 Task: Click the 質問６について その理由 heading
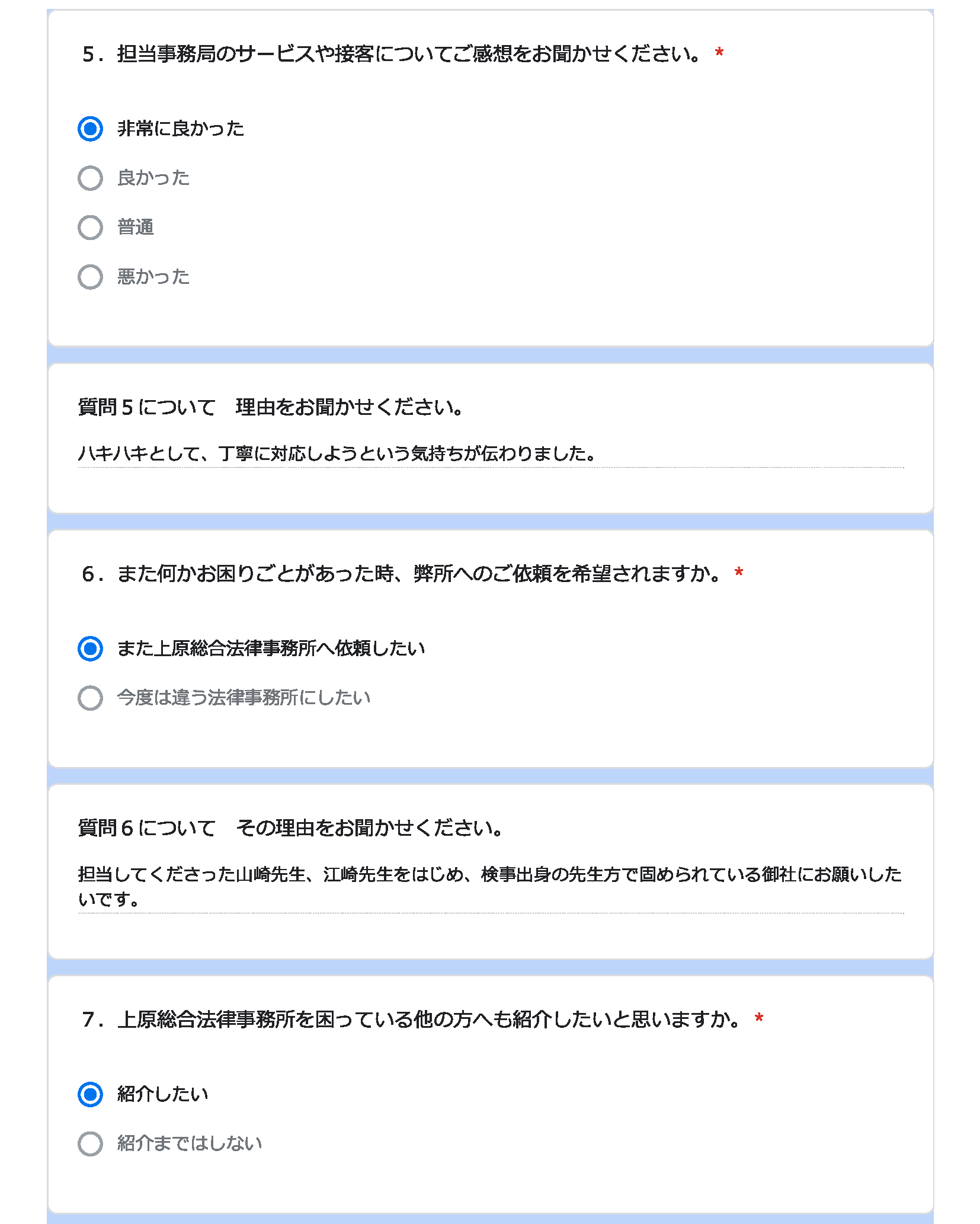290,828
